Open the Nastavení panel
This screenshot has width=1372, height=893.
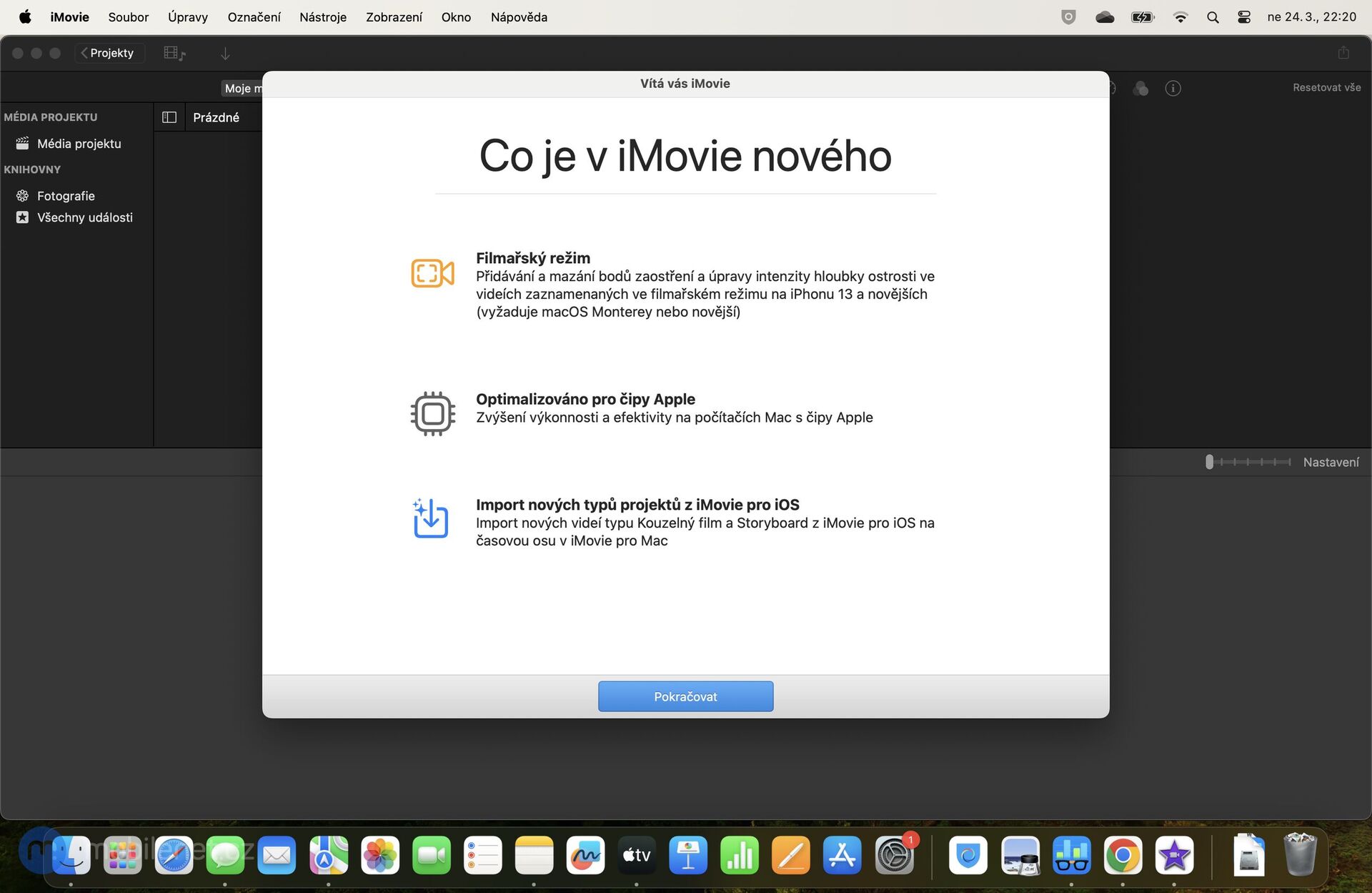(1331, 462)
